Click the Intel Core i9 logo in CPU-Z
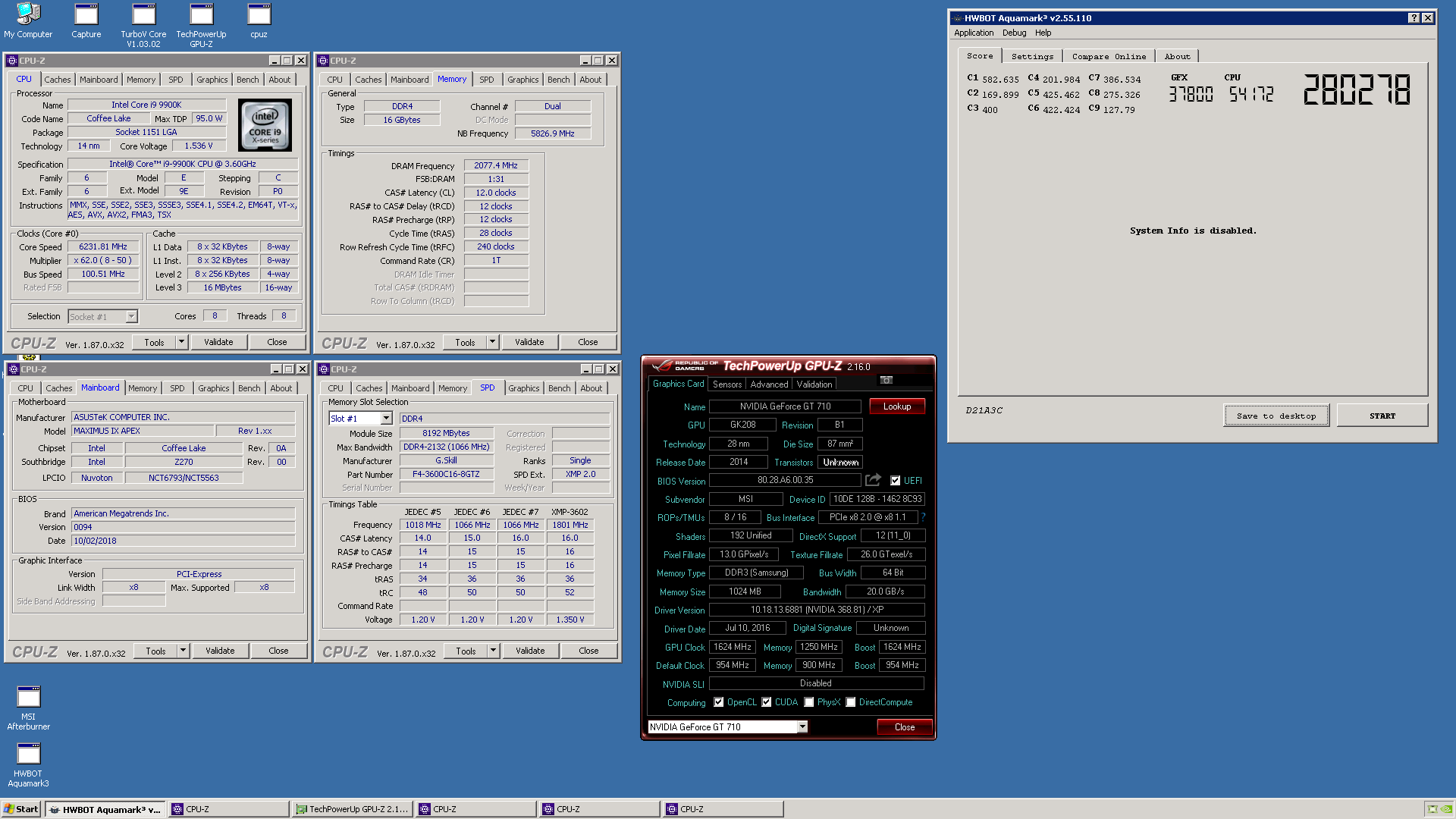The height and width of the screenshot is (819, 1456). [x=265, y=125]
